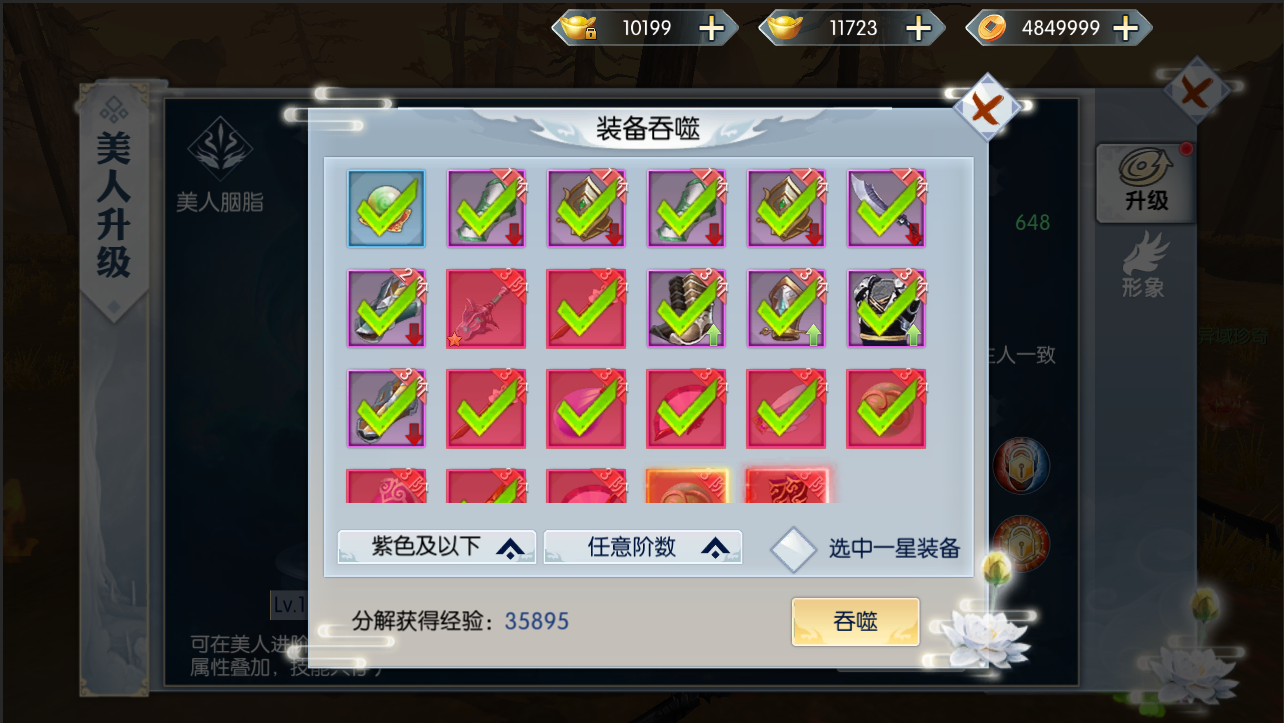1284x723 pixels.
Task: Close the 装备吞噬 dialog
Action: (986, 106)
